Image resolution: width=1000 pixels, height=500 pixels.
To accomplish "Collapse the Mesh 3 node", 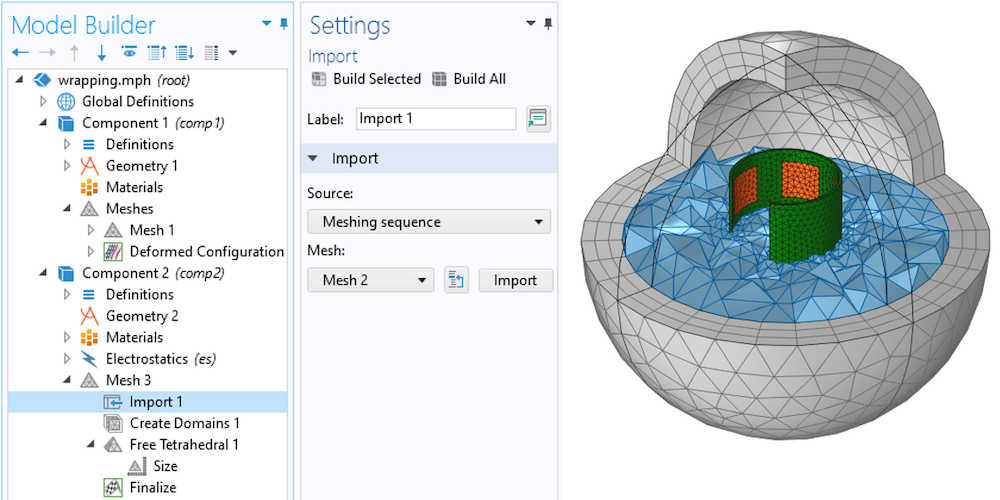I will tap(67, 380).
